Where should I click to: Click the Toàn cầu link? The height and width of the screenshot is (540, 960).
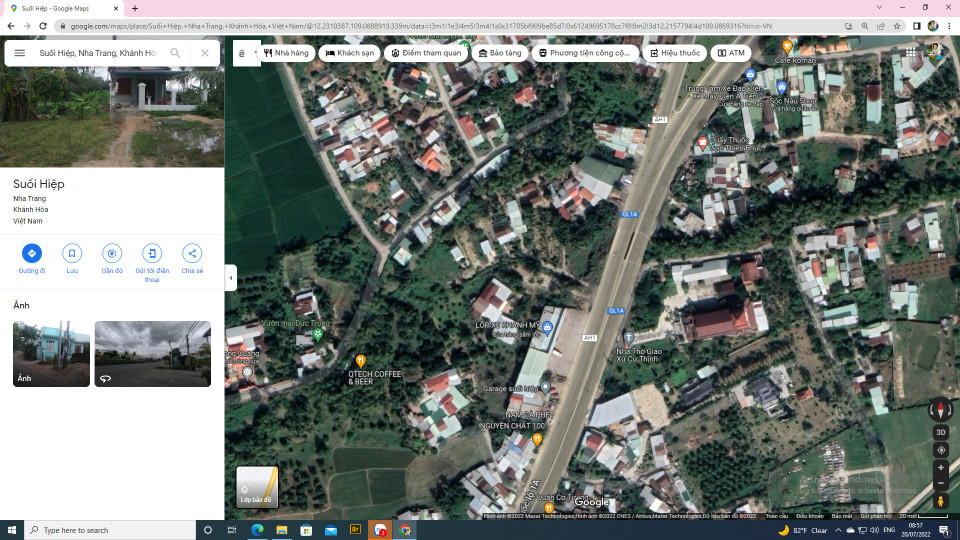click(x=777, y=516)
